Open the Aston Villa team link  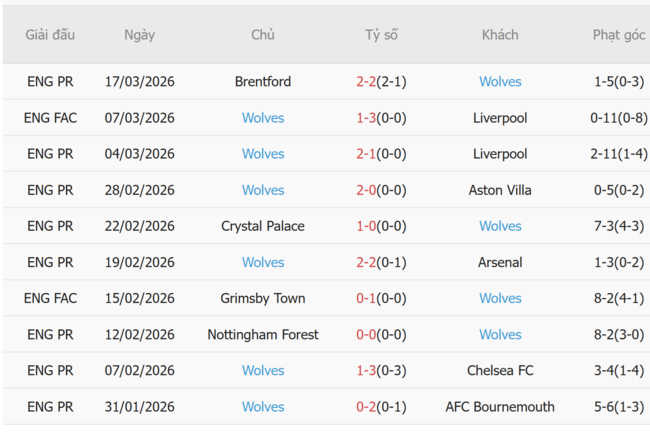[x=500, y=190]
